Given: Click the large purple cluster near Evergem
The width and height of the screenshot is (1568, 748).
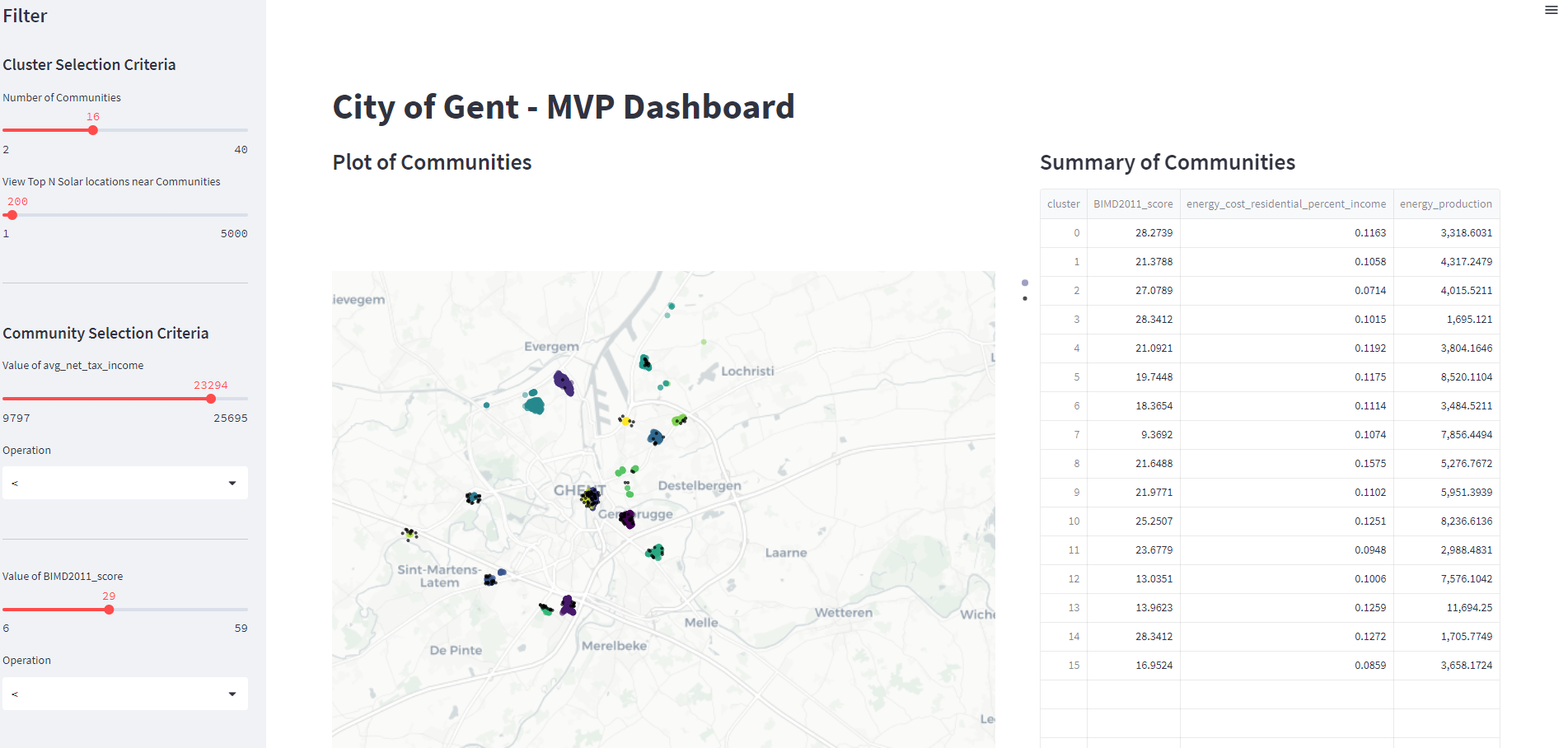Looking at the screenshot, I should 564,383.
